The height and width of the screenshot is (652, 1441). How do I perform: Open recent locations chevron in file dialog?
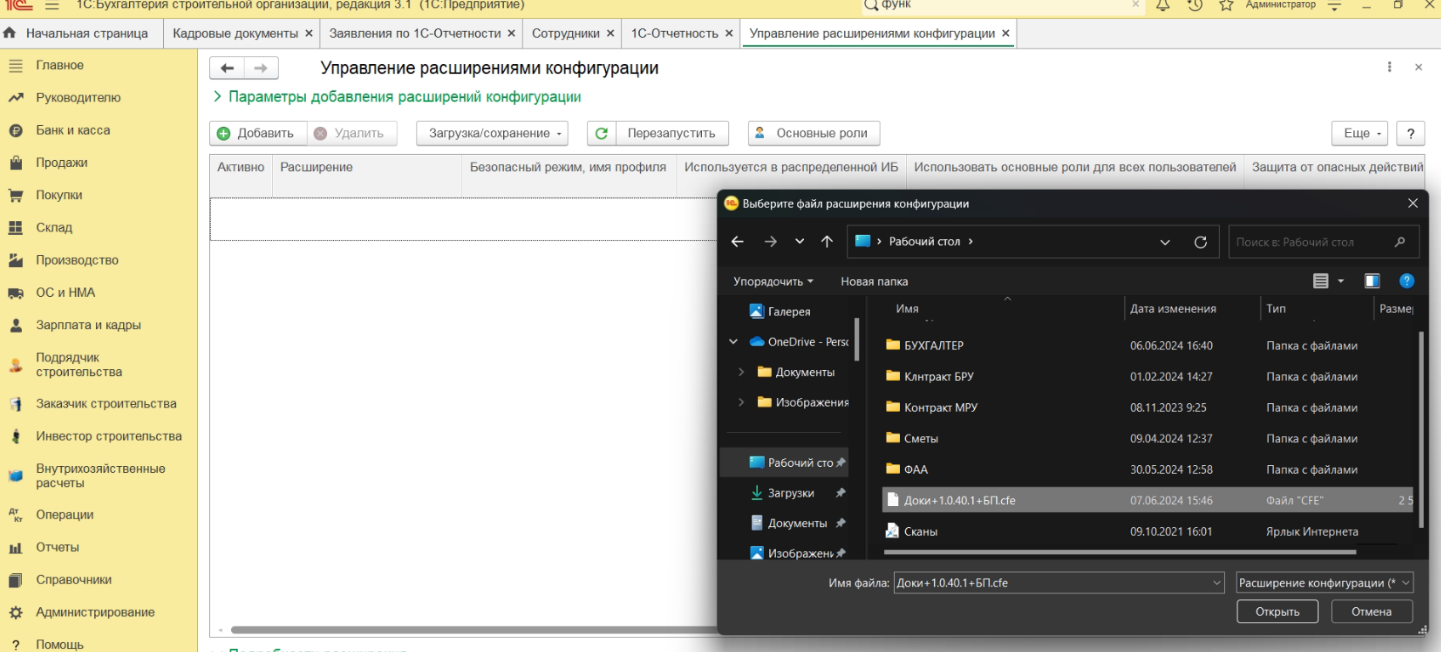click(x=799, y=242)
